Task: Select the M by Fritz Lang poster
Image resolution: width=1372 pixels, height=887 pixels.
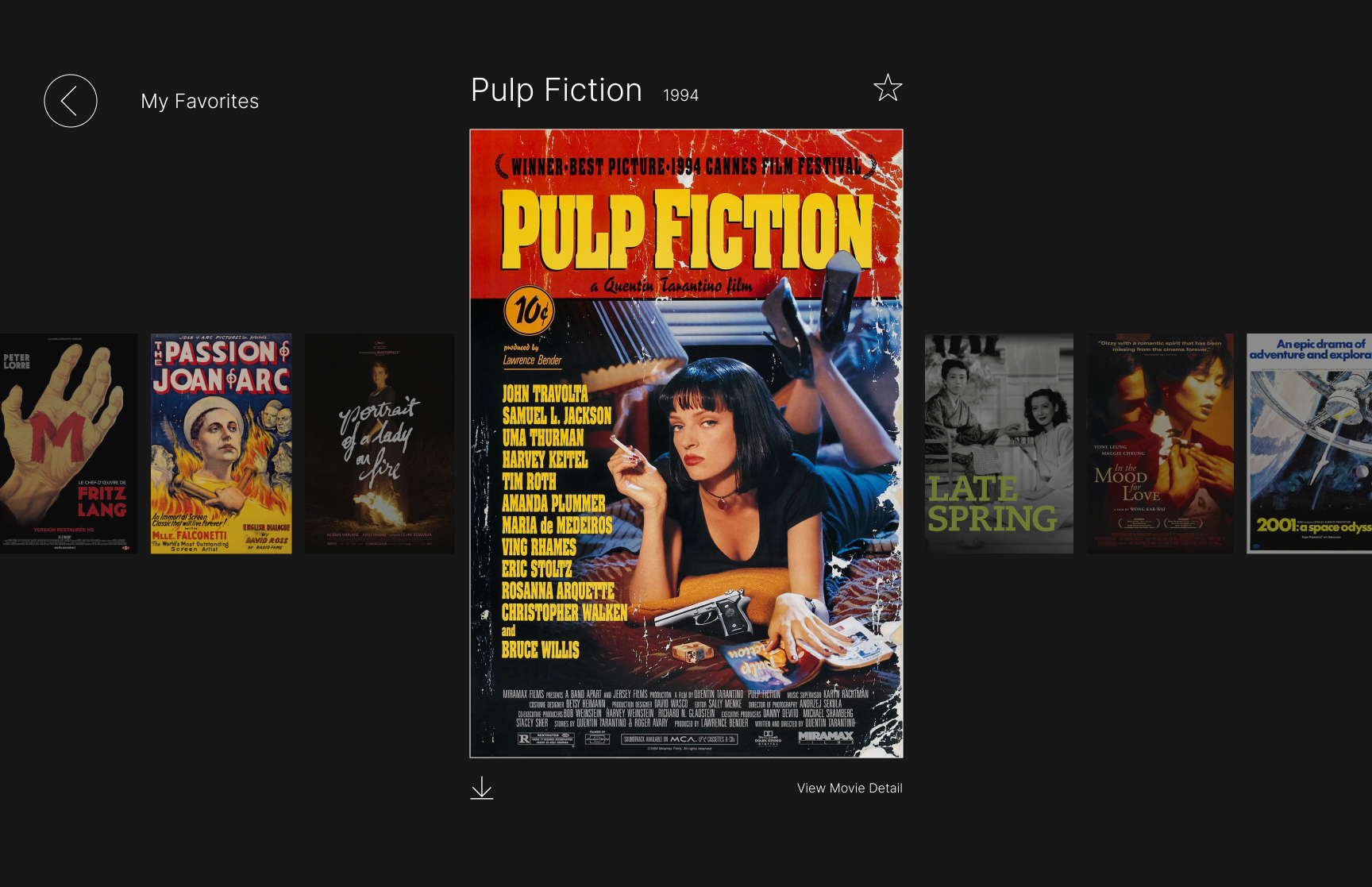Action: point(68,443)
